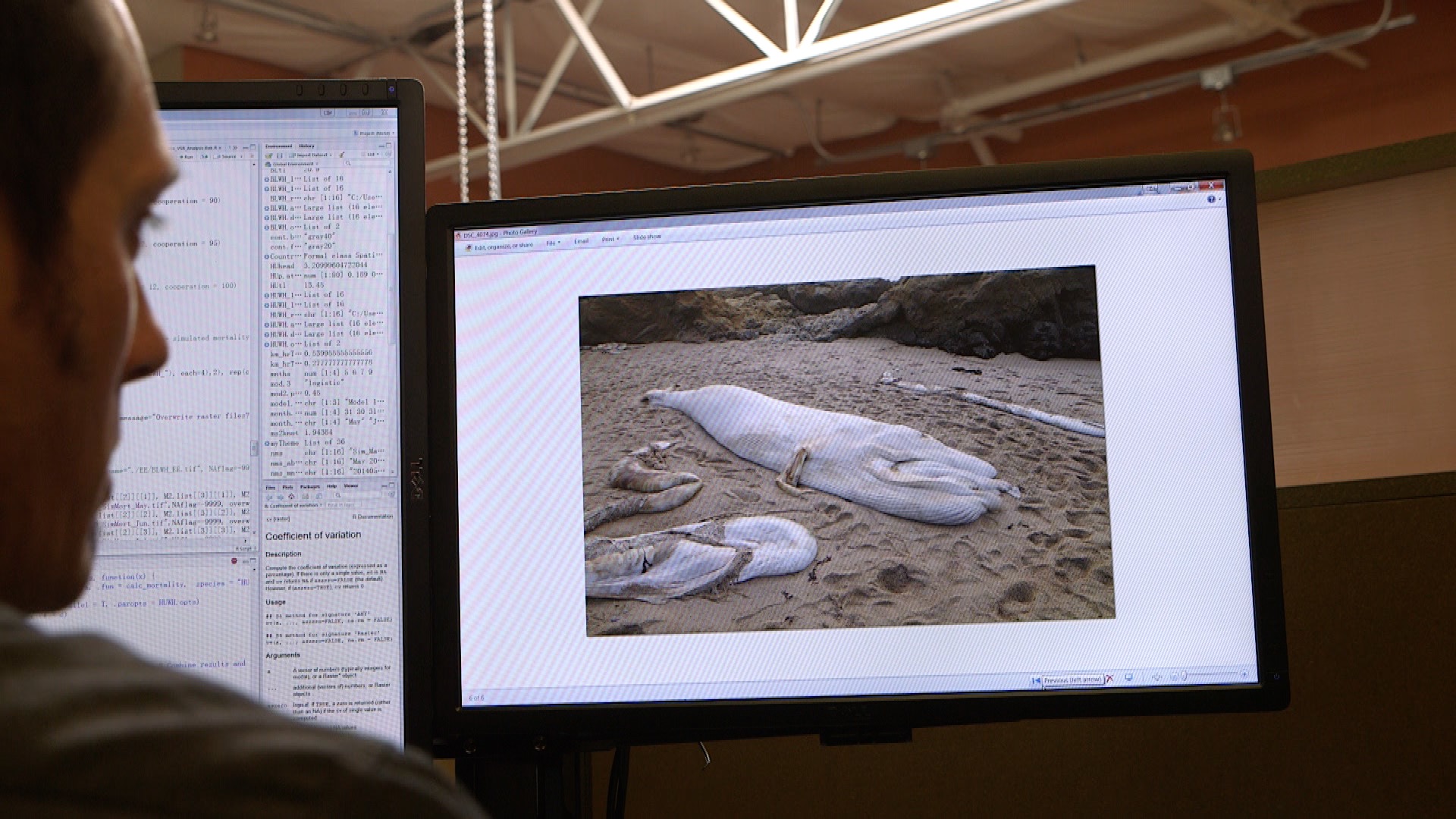Expand the HUWH.o... List of 2 object

click(x=266, y=344)
